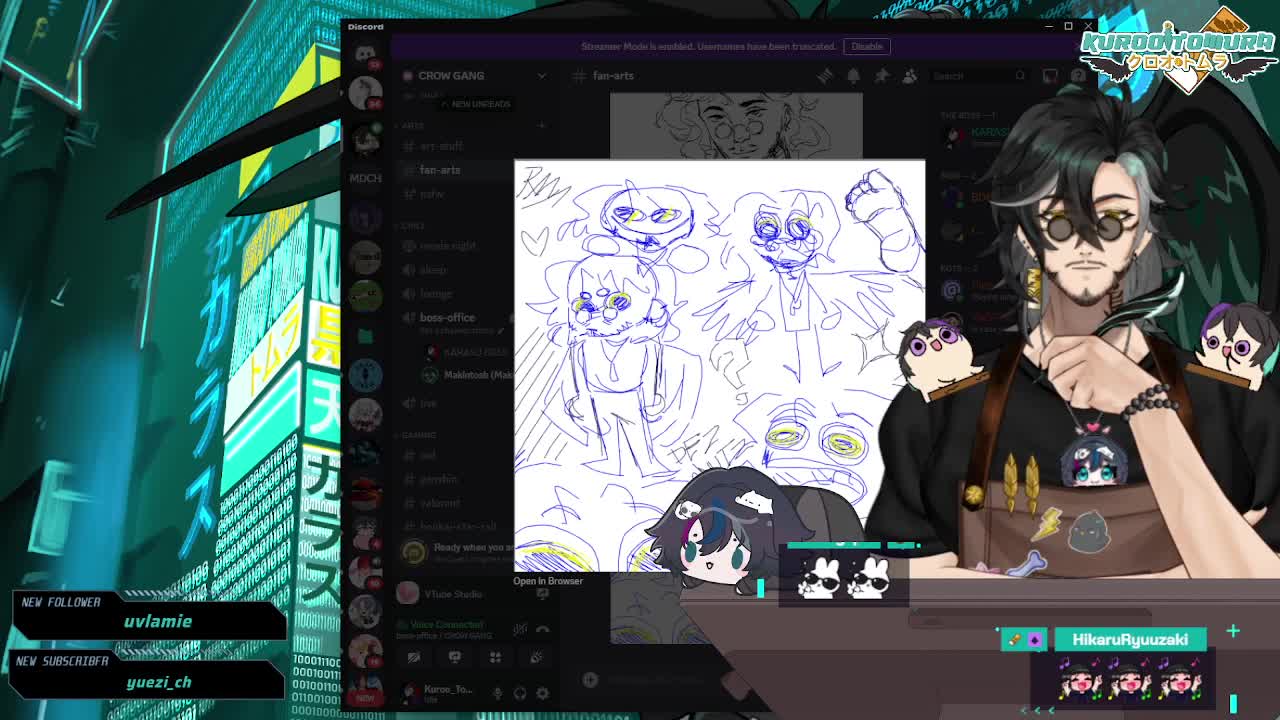
Task: Toggle member list icon
Action: pos(909,76)
